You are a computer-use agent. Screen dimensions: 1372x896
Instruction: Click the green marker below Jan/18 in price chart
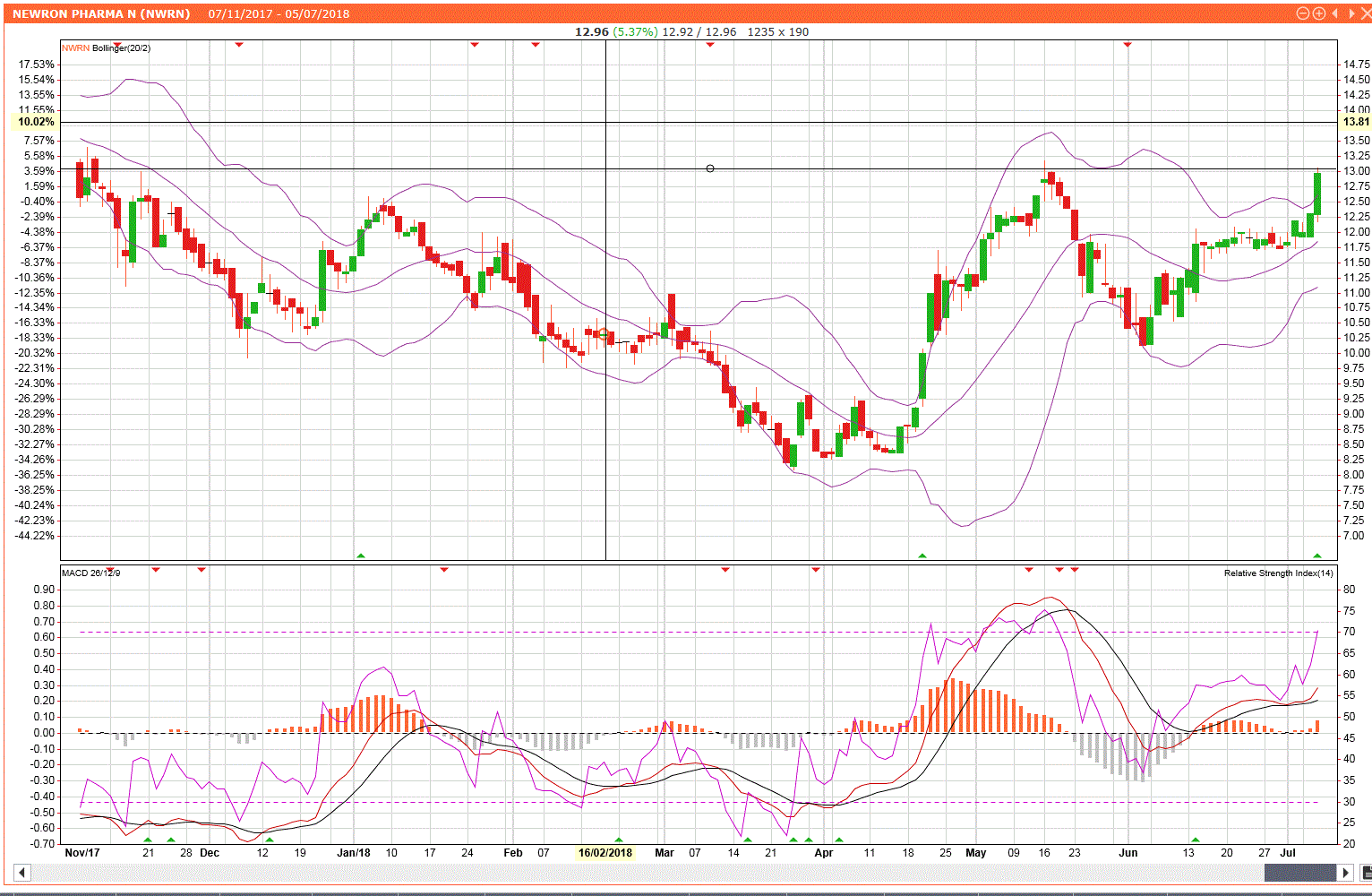coord(361,556)
